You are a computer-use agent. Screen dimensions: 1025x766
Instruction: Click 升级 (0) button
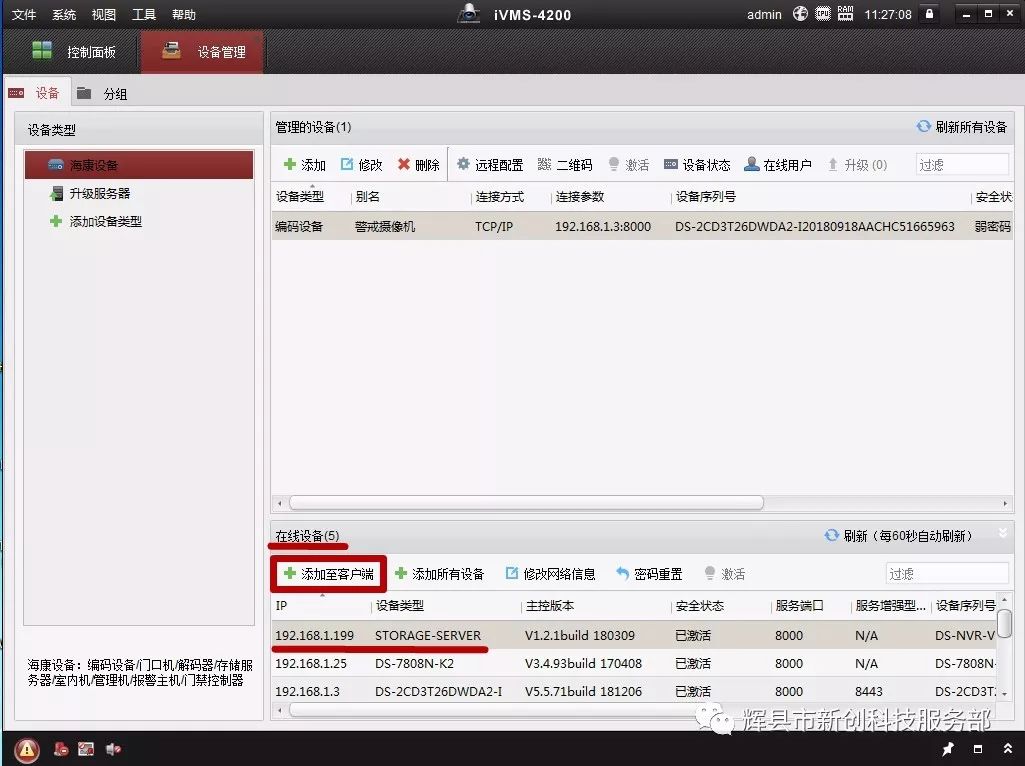[857, 165]
